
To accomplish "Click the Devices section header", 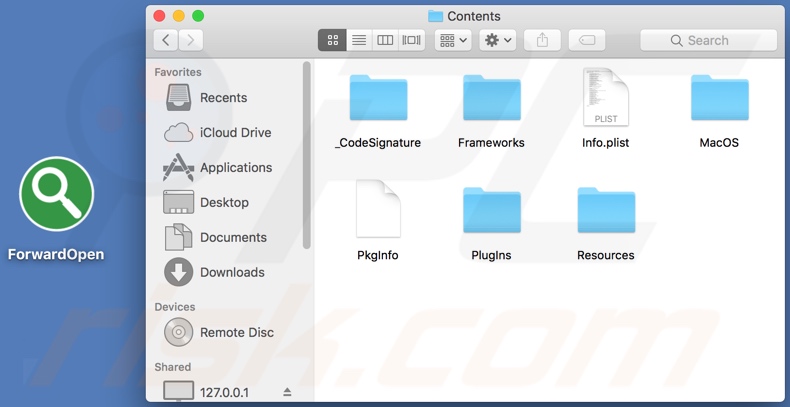I will click(x=175, y=307).
